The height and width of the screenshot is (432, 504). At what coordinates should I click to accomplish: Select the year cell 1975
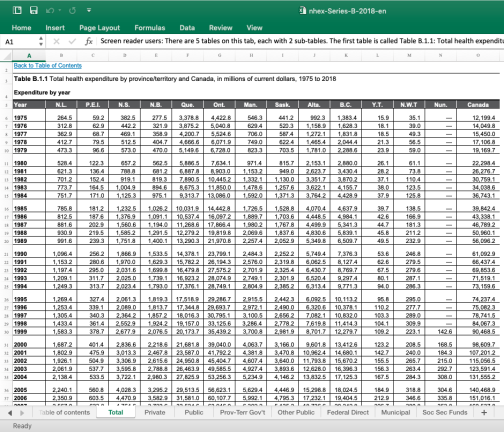pos(29,118)
